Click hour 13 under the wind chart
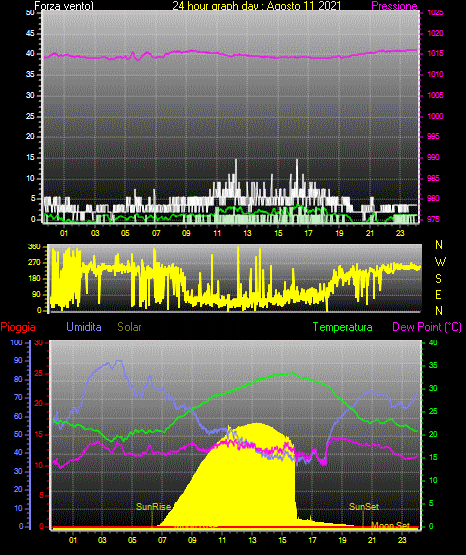The width and height of the screenshot is (466, 555). pos(247,233)
